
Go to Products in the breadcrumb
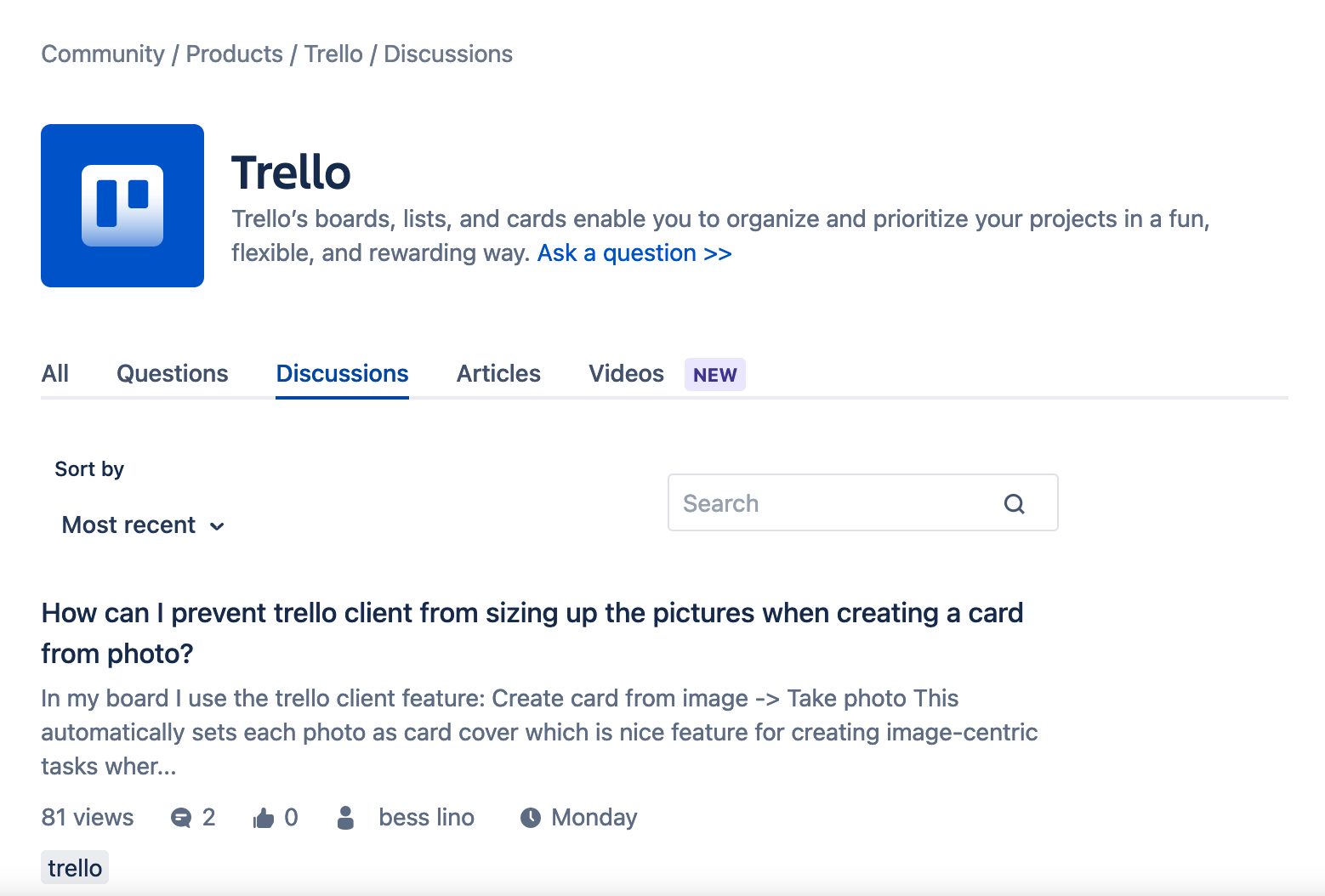[x=235, y=54]
